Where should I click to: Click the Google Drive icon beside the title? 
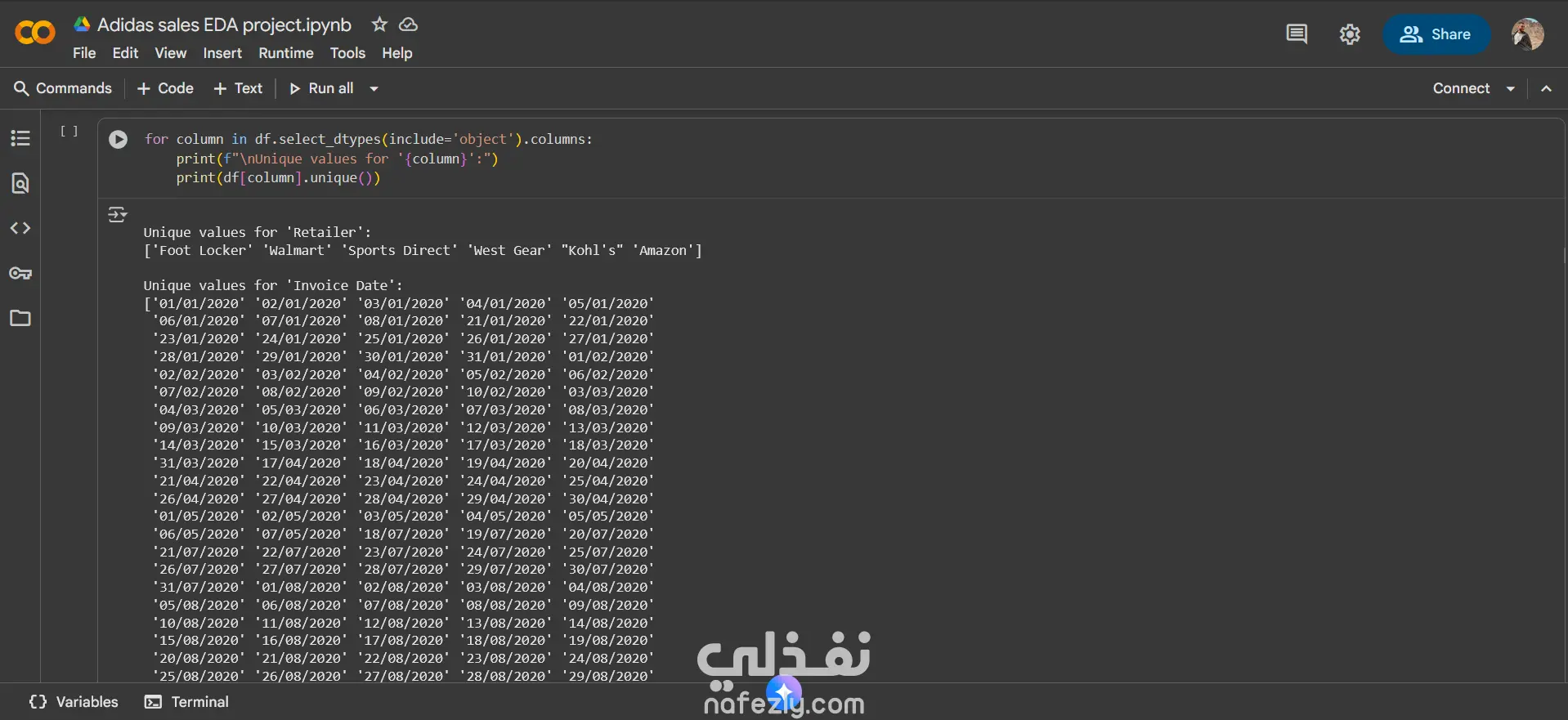(82, 25)
